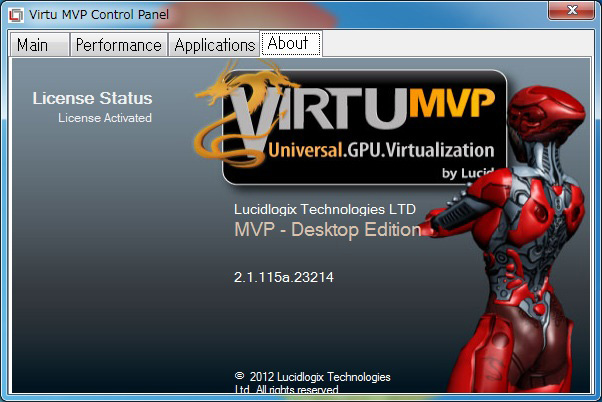Click the About tab
Image resolution: width=602 pixels, height=402 pixels.
click(291, 43)
